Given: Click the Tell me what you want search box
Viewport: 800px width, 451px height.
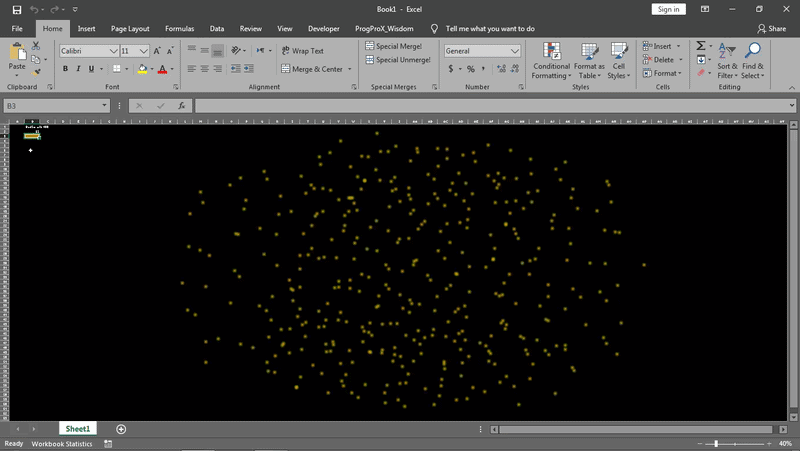Looking at the screenshot, I should (490, 29).
